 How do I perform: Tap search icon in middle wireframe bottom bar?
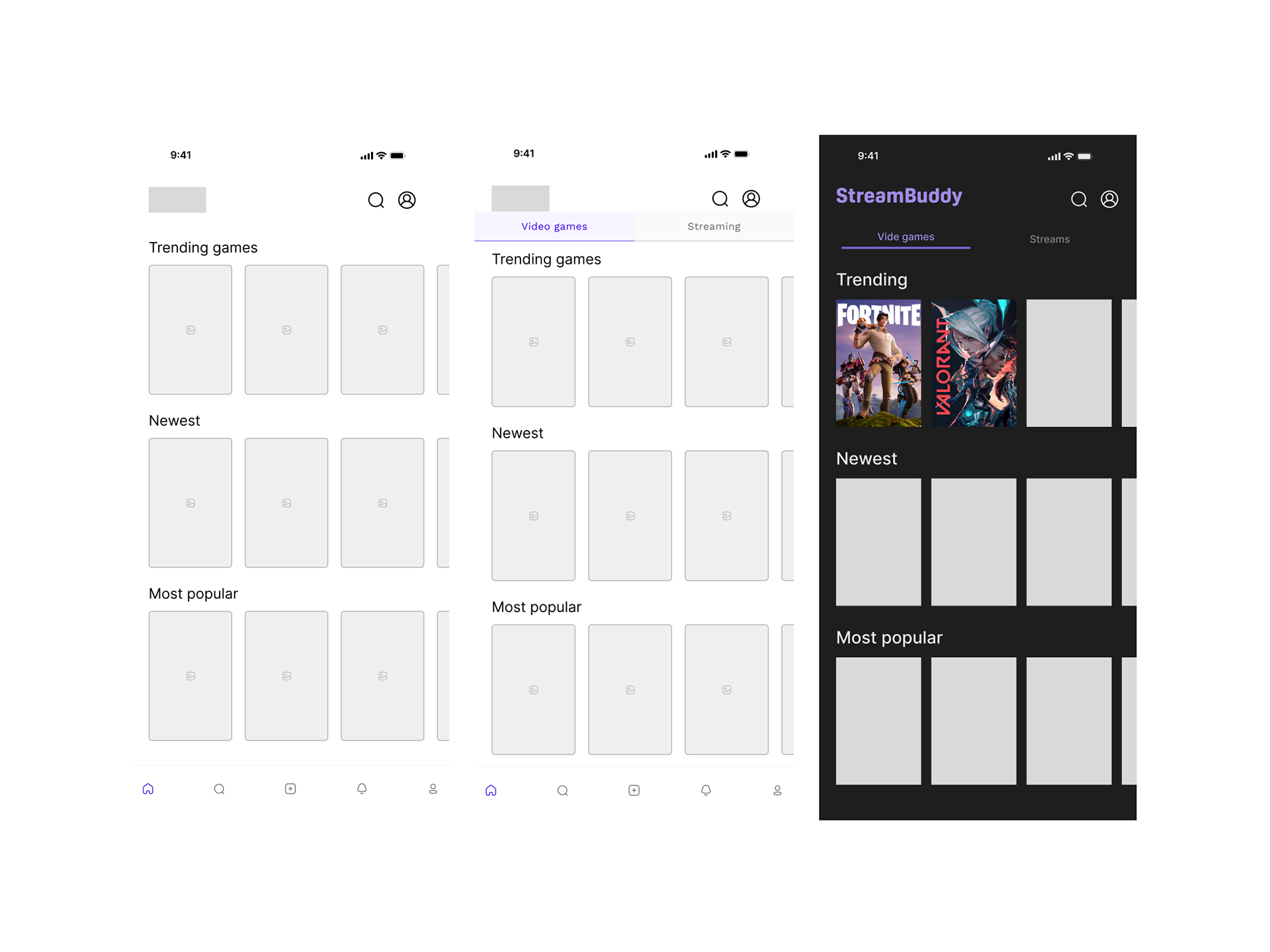(563, 791)
